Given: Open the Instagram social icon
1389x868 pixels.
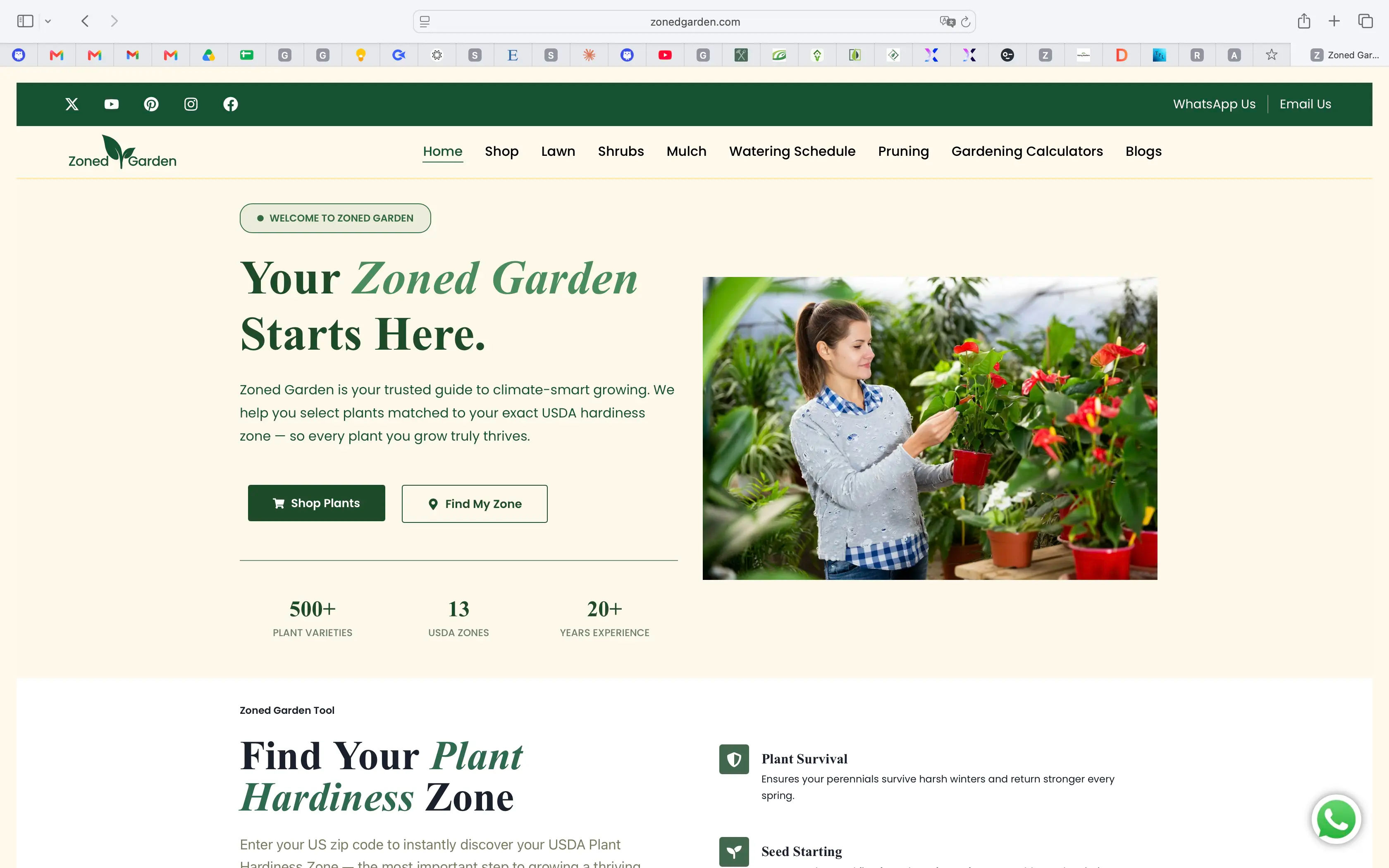Looking at the screenshot, I should point(191,104).
